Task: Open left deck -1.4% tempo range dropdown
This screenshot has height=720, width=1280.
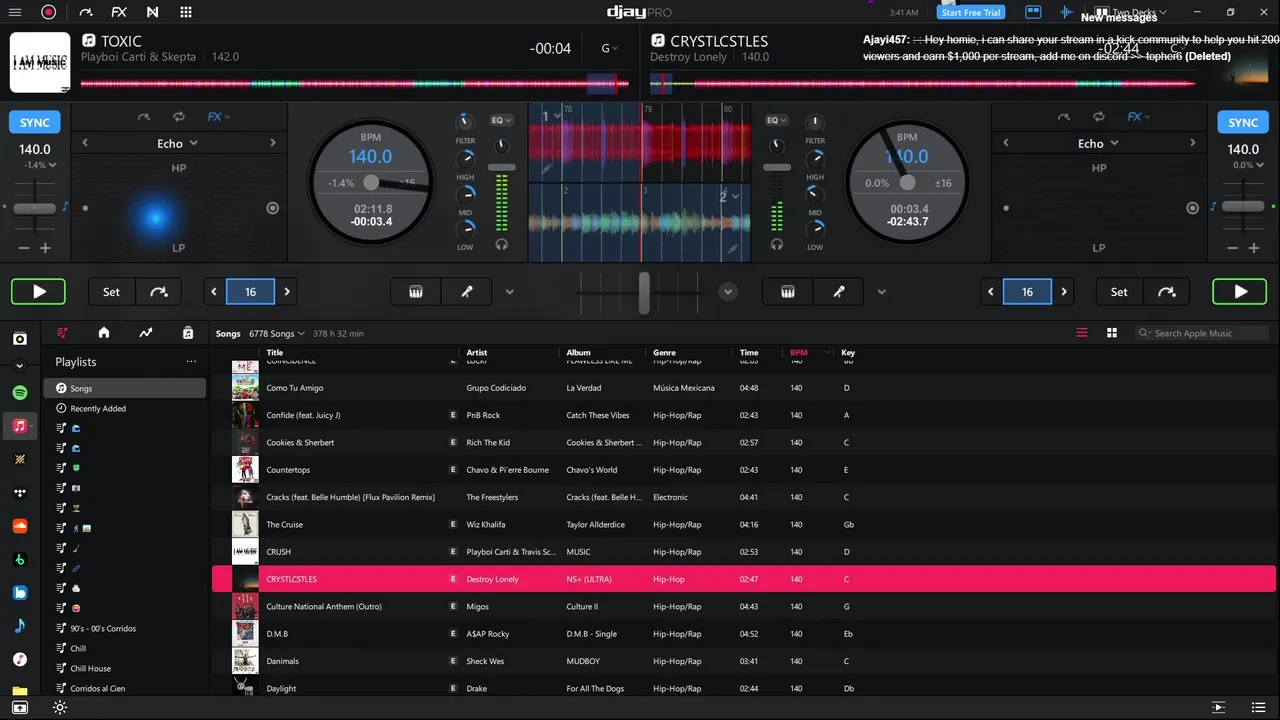Action: point(40,165)
